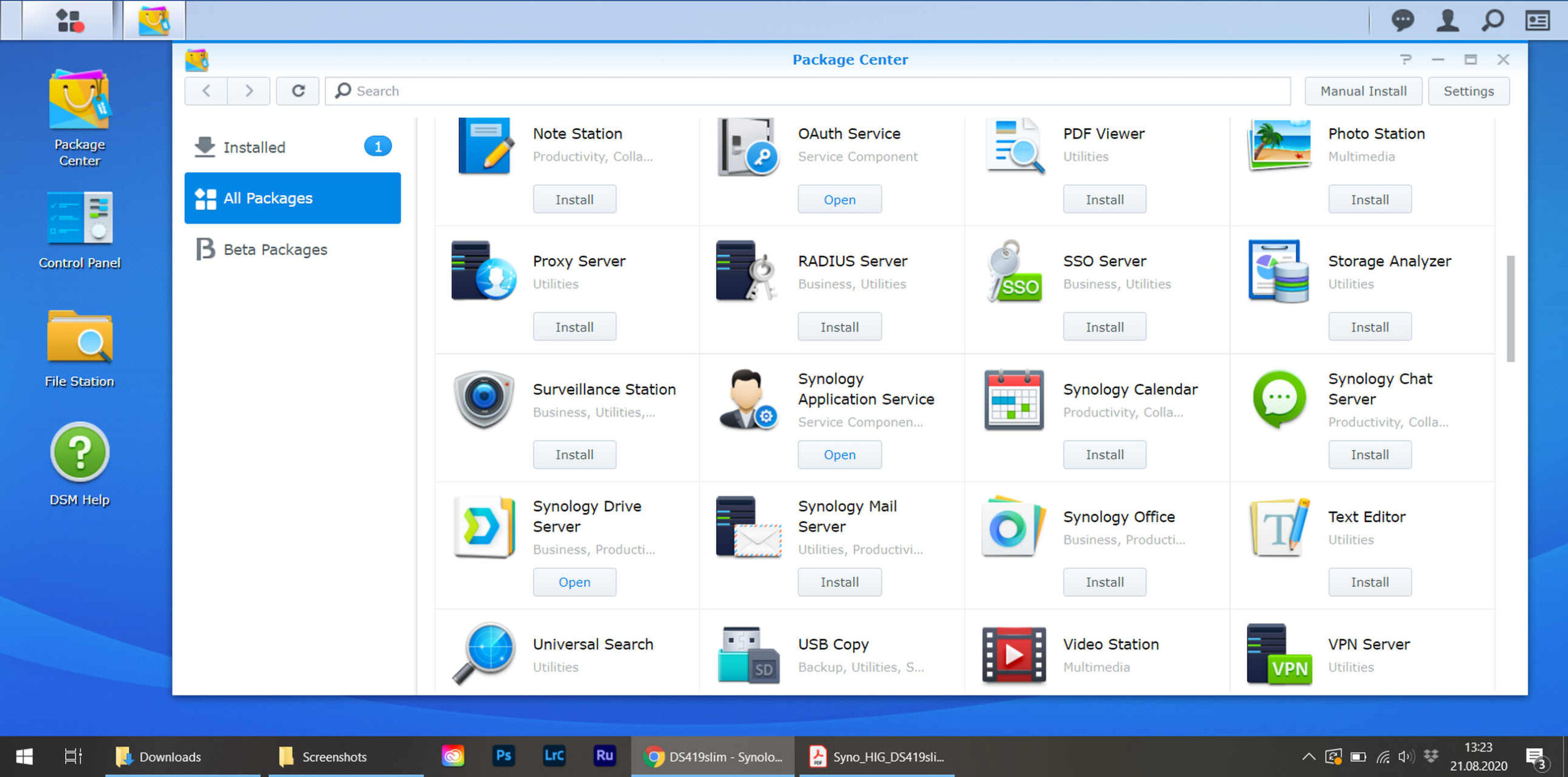
Task: Click the Synology Calendar package icon
Action: 1014,399
